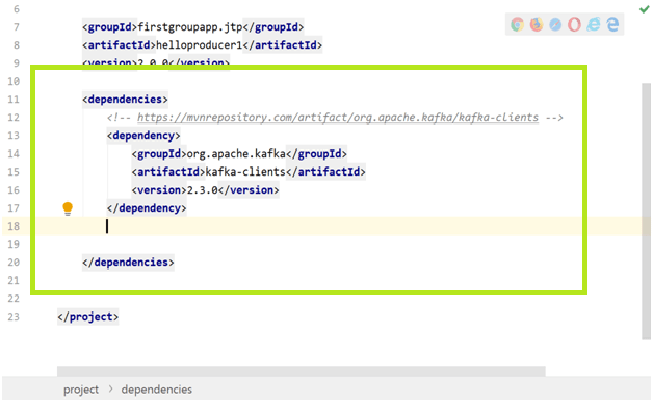Open preview in Internet Explorer icon
662x401 pixels.
tap(593, 24)
